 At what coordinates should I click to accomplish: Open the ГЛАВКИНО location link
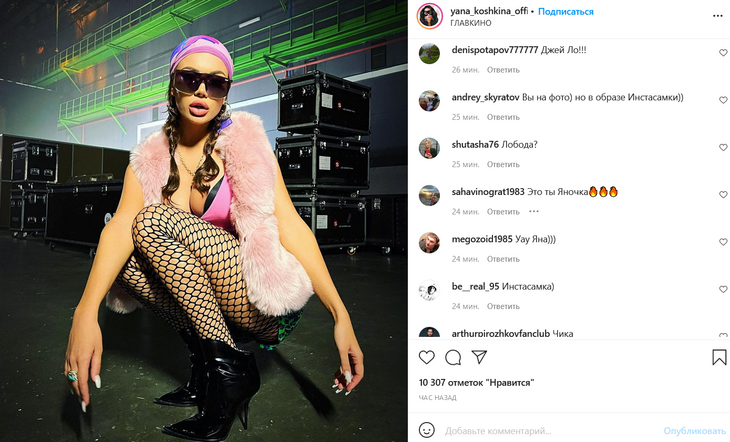(471, 23)
